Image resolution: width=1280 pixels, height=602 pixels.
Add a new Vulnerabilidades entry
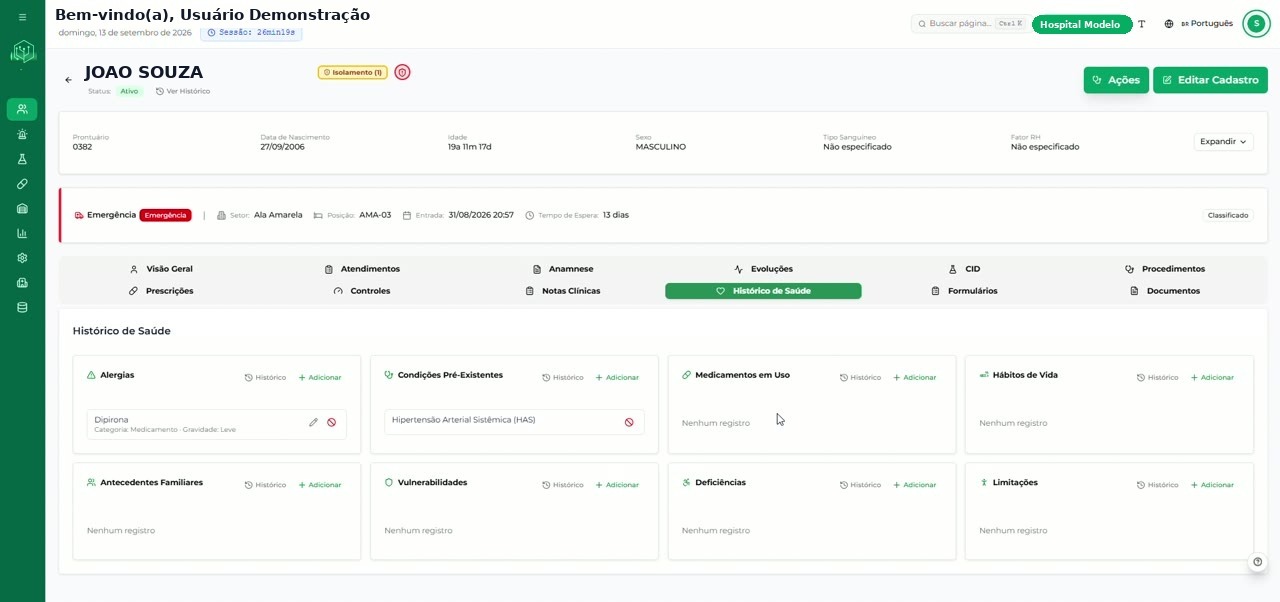pos(617,485)
